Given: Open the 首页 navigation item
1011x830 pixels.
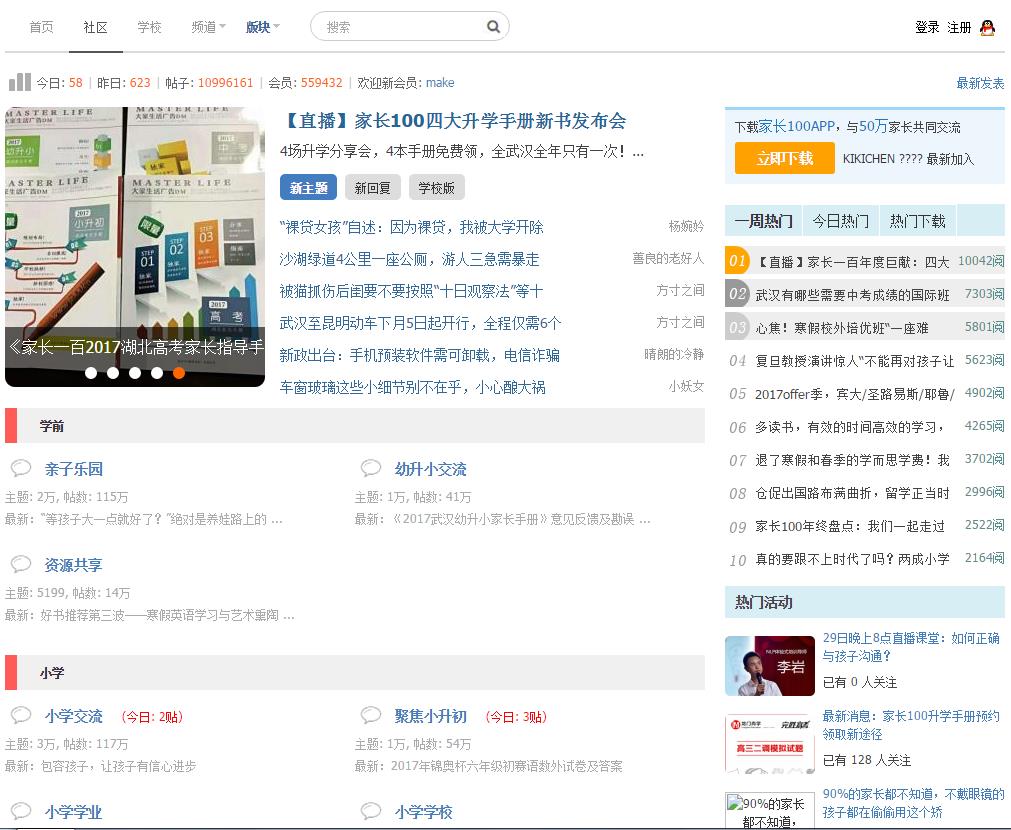Looking at the screenshot, I should pyautogui.click(x=41, y=27).
